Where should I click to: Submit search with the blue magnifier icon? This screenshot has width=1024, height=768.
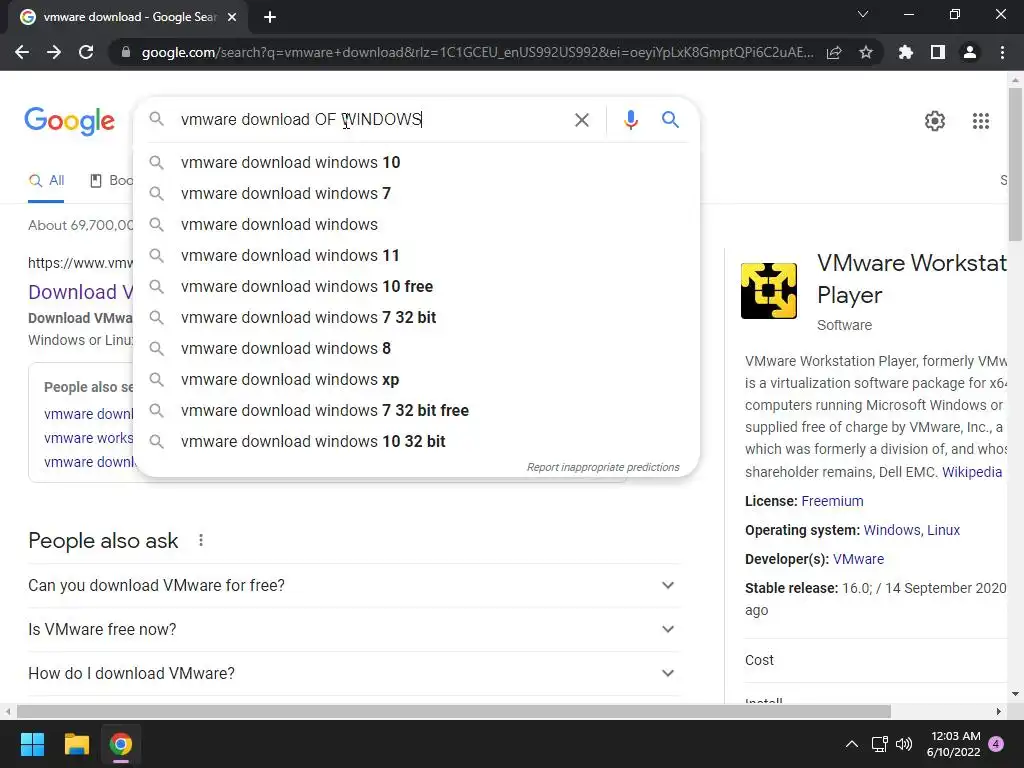pyautogui.click(x=670, y=120)
